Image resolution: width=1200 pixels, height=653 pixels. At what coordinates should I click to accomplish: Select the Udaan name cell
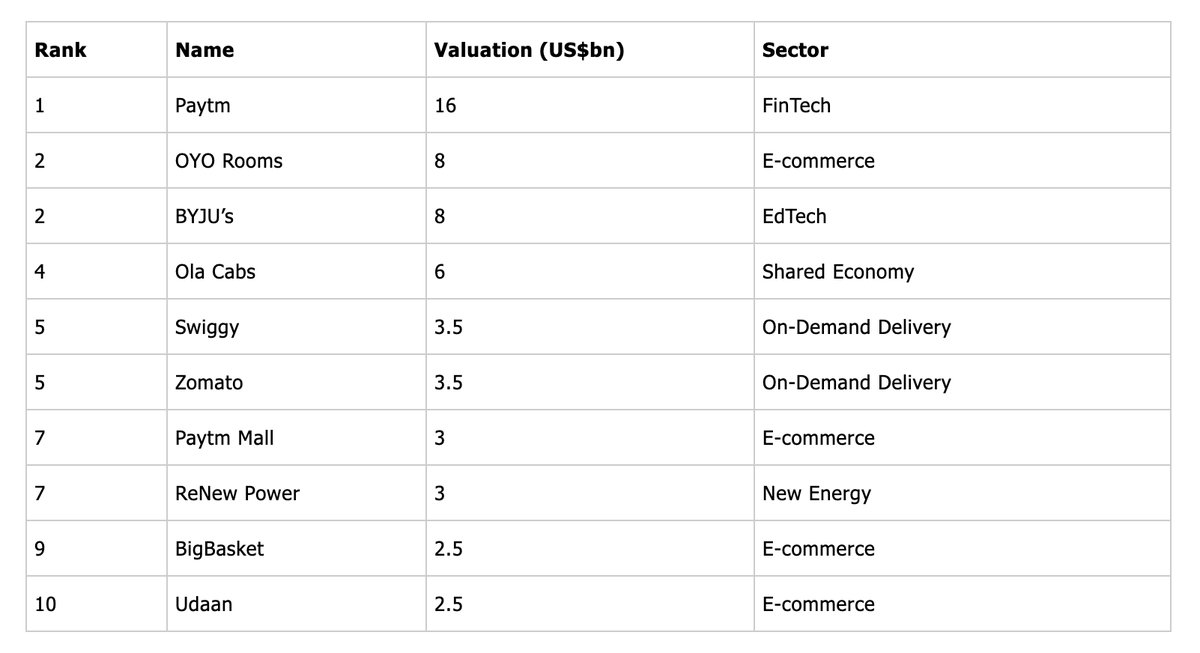pos(204,604)
